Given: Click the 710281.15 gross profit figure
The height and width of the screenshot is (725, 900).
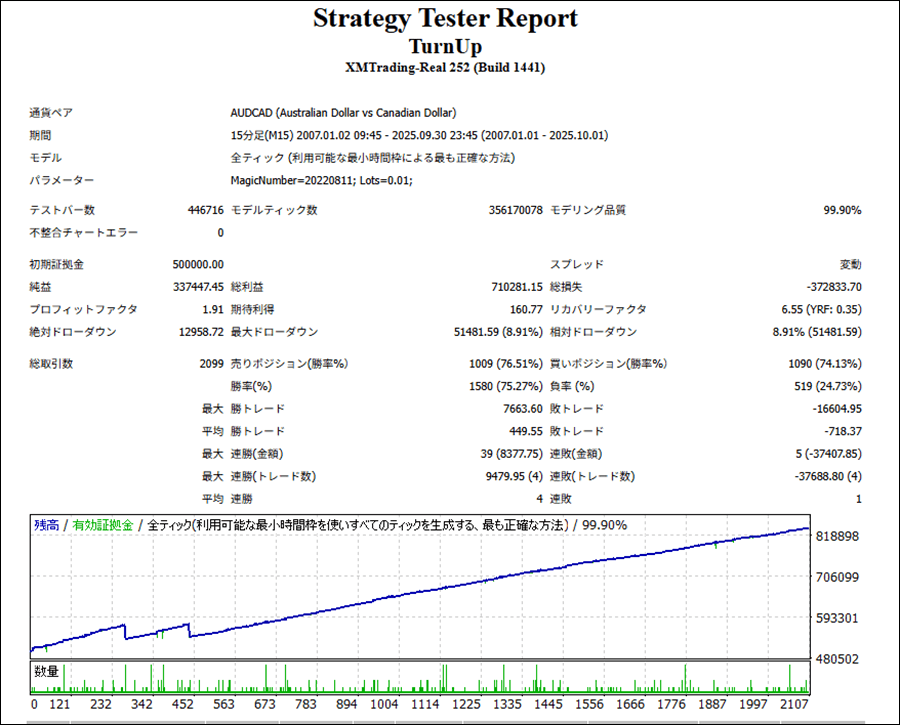Looking at the screenshot, I should [x=510, y=287].
